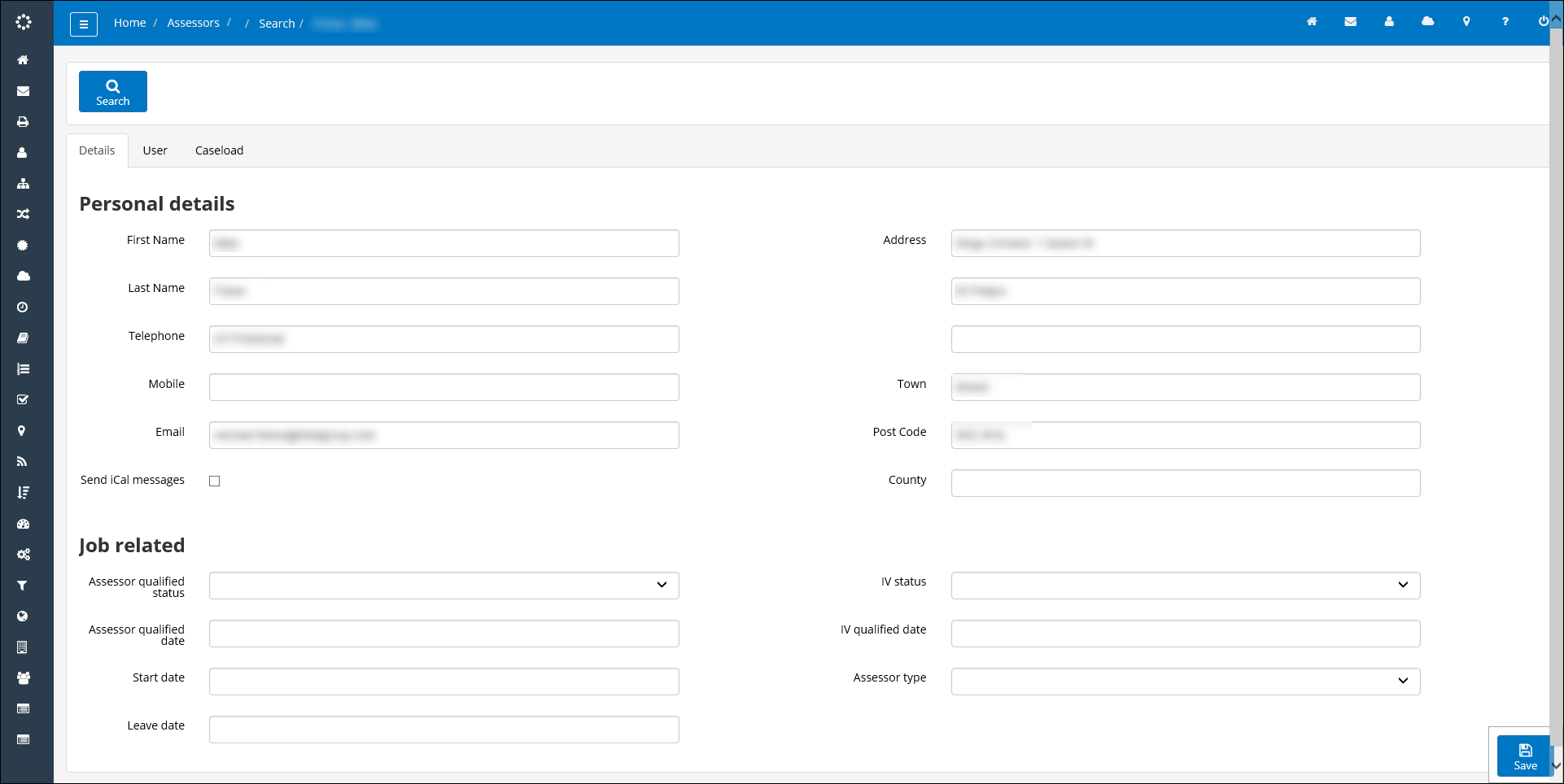Toggle the hamburger menu beside the breadcrumb
The width and height of the screenshot is (1564, 784).
pyautogui.click(x=84, y=24)
